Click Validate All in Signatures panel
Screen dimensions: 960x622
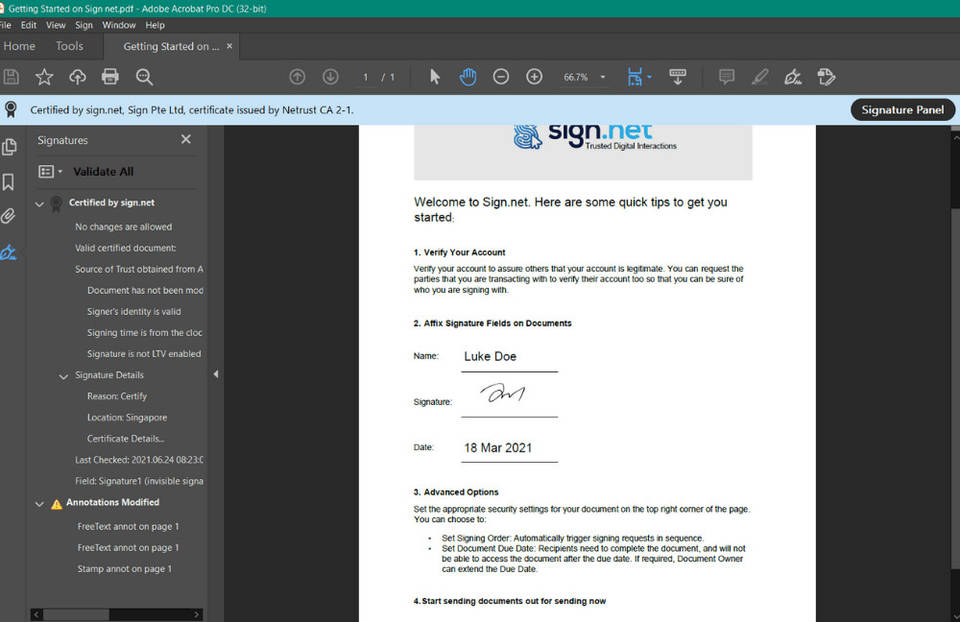click(x=103, y=172)
